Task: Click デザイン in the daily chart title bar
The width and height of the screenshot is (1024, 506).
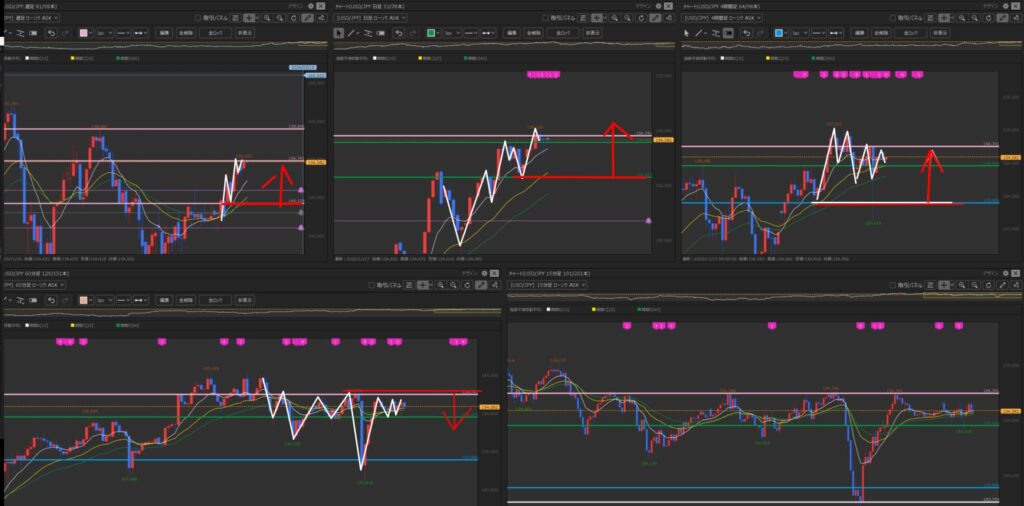Action: (x=641, y=5)
